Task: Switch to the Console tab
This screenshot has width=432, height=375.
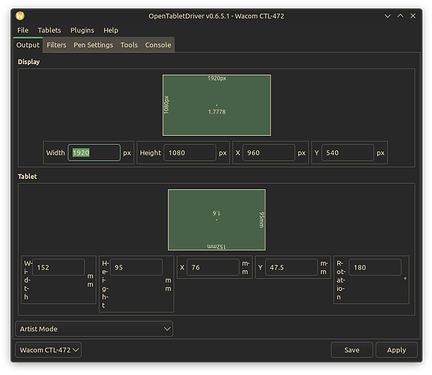Action: [158, 45]
